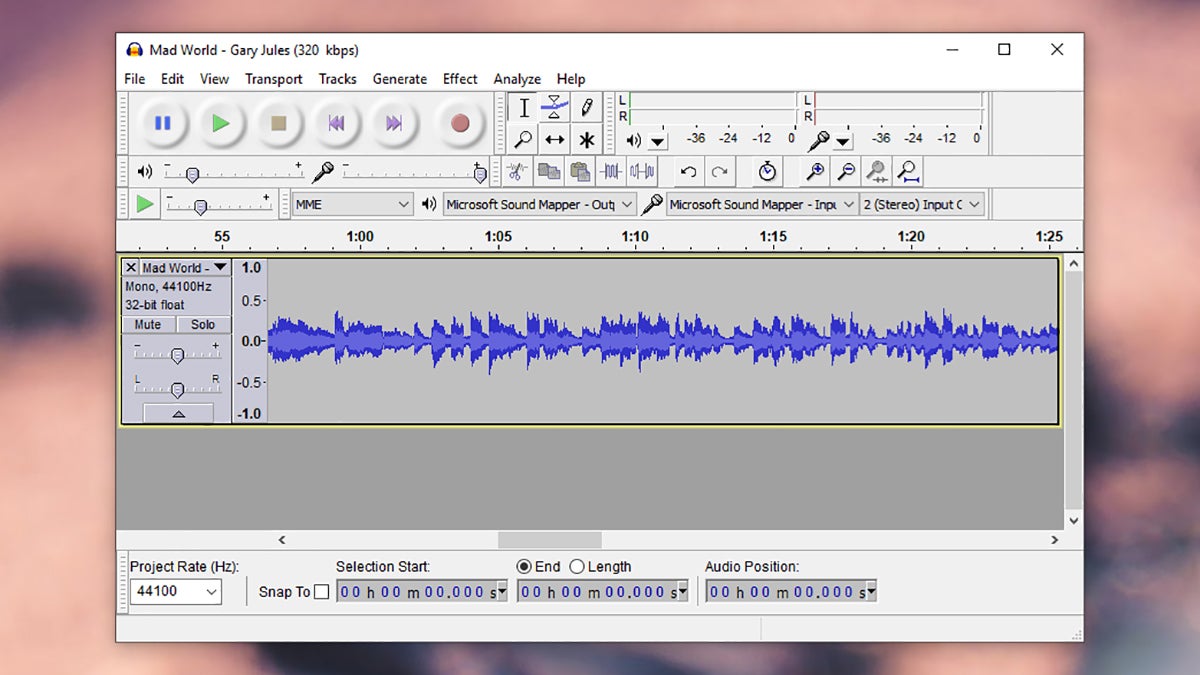Open the Effect menu
This screenshot has width=1200, height=675.
pyautogui.click(x=460, y=79)
